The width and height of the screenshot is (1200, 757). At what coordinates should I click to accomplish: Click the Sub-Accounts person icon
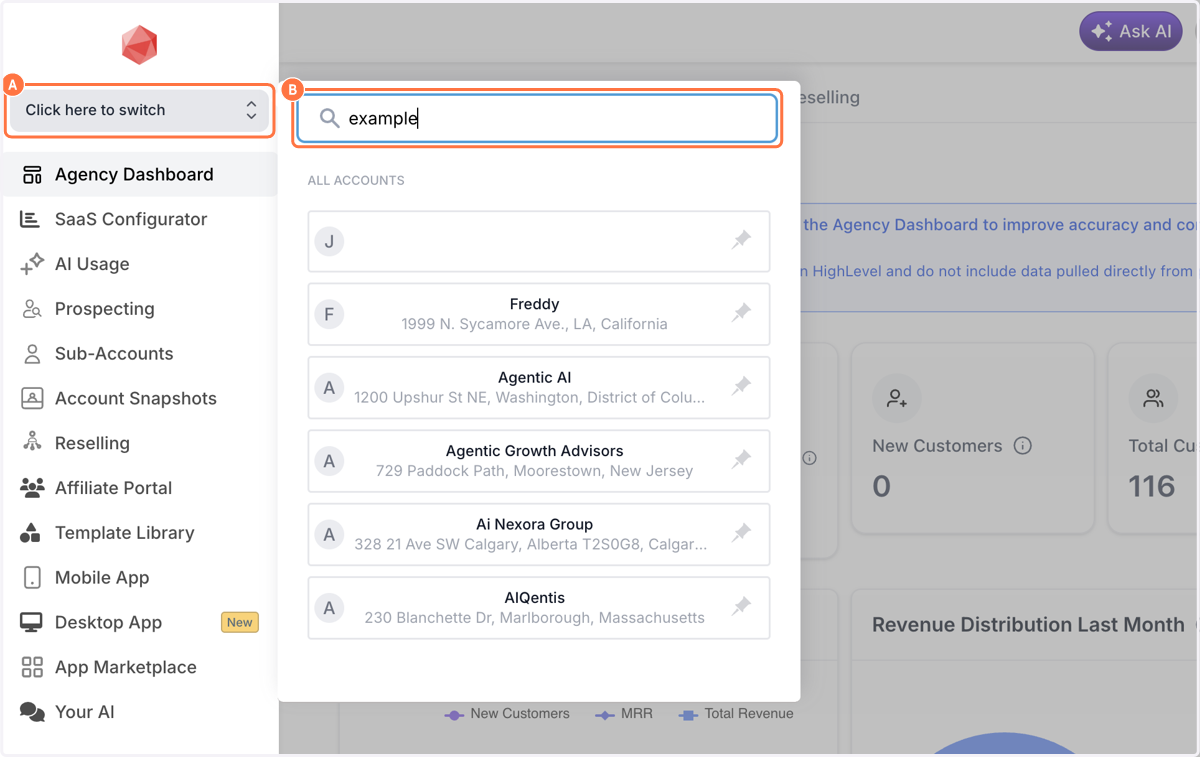(x=32, y=353)
